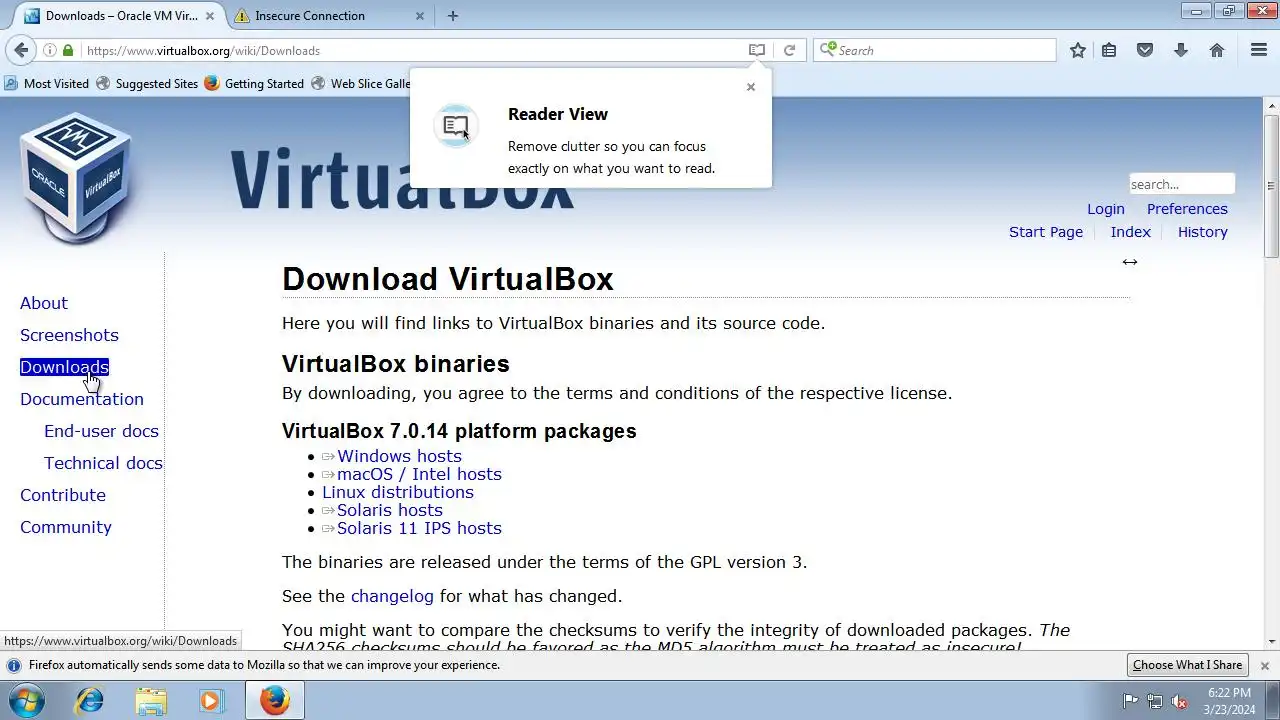
Task: Open the Most Visited bookmark
Action: tap(47, 84)
